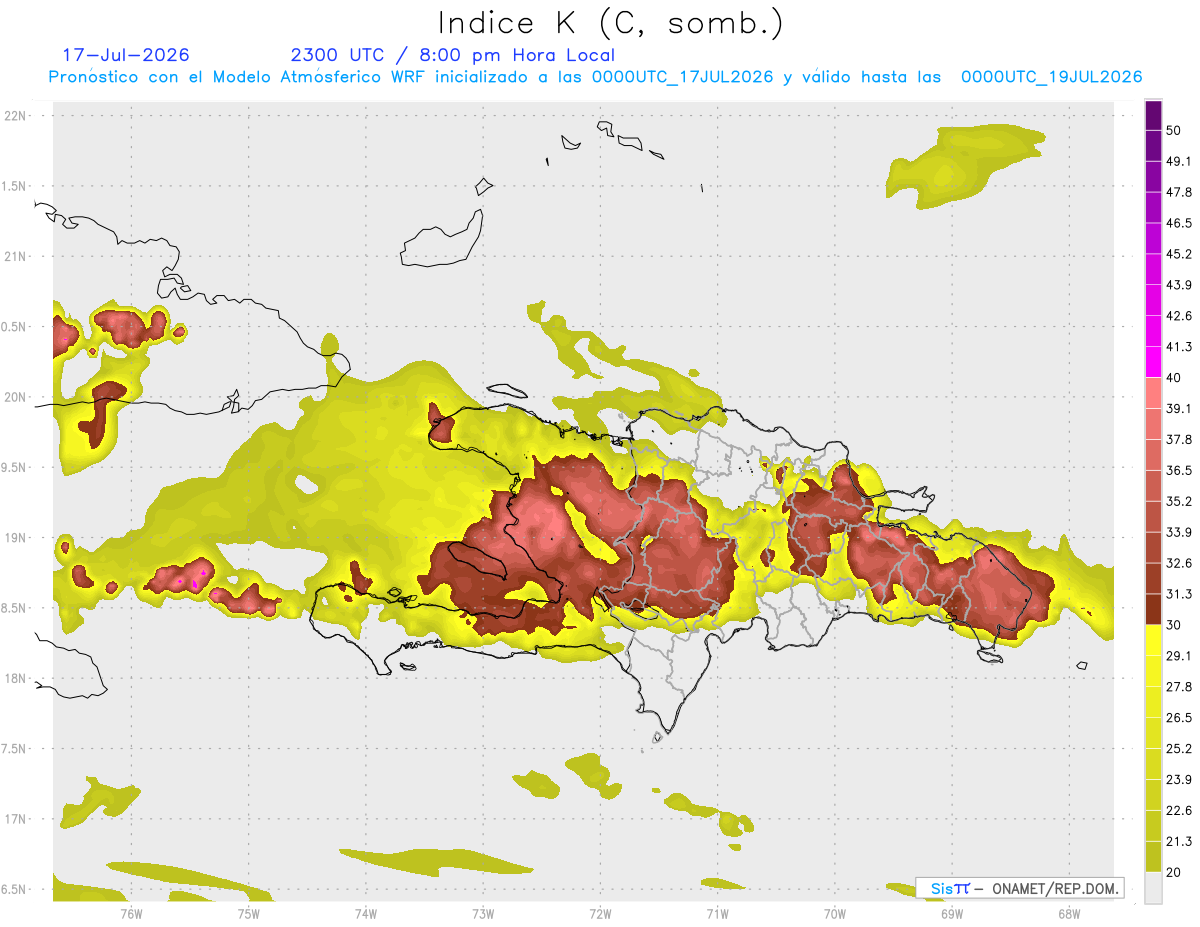Image resolution: width=1200 pixels, height=927 pixels.
Task: Click the colorbar label "40"
Action: click(x=1174, y=378)
